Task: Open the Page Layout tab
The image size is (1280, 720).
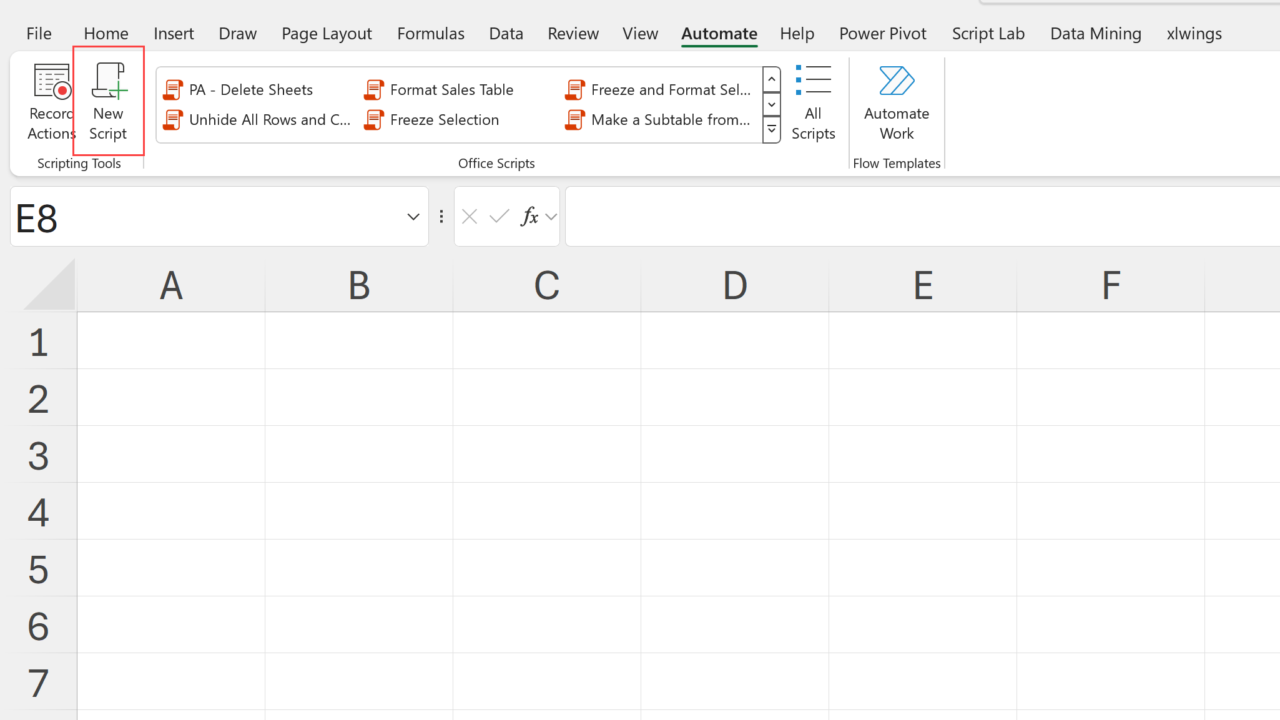Action: pyautogui.click(x=326, y=34)
